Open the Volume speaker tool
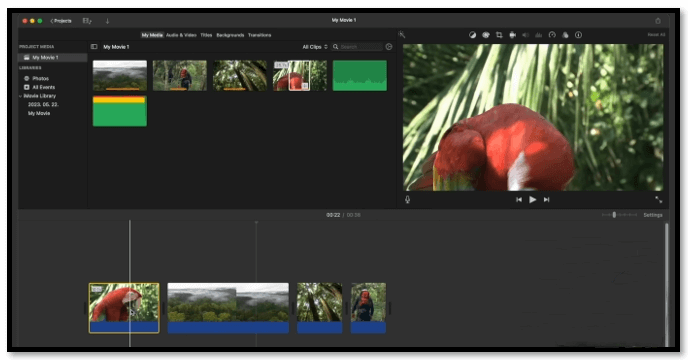The height and width of the screenshot is (360, 688). point(525,35)
